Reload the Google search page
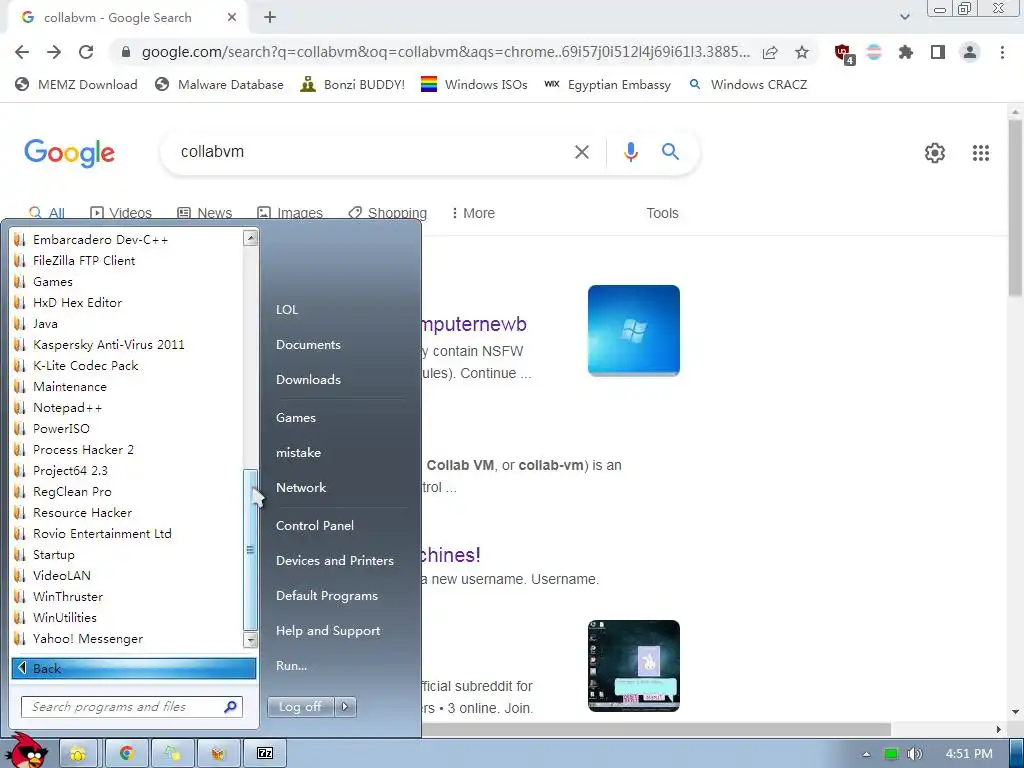The width and height of the screenshot is (1024, 768). [86, 52]
